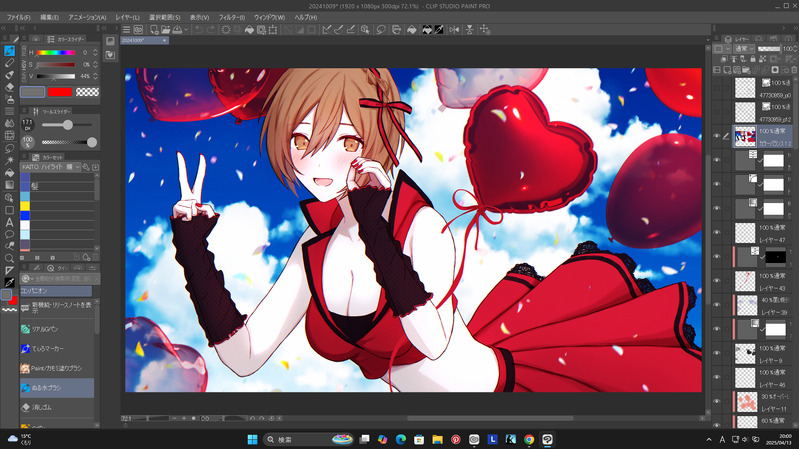This screenshot has height=449, width=799.
Task: Adjust the V value stepper
Action: (x=95, y=76)
